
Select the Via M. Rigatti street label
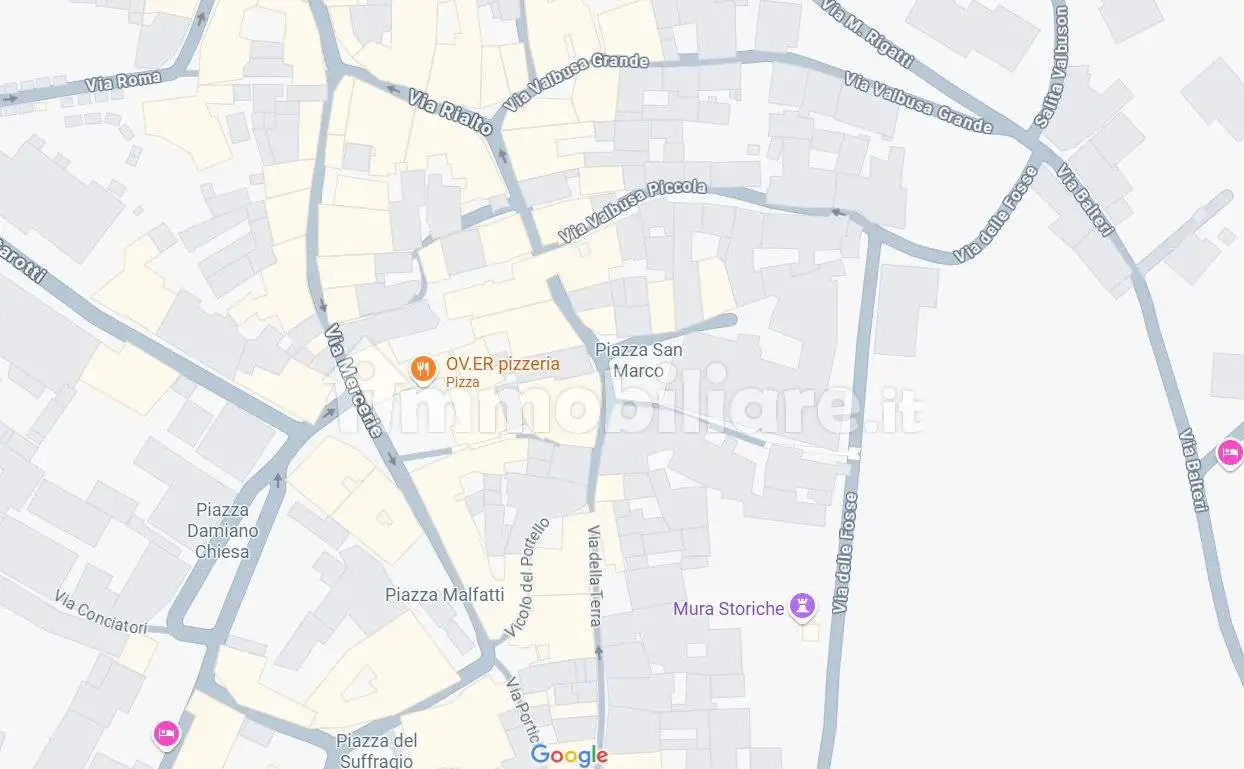866,33
